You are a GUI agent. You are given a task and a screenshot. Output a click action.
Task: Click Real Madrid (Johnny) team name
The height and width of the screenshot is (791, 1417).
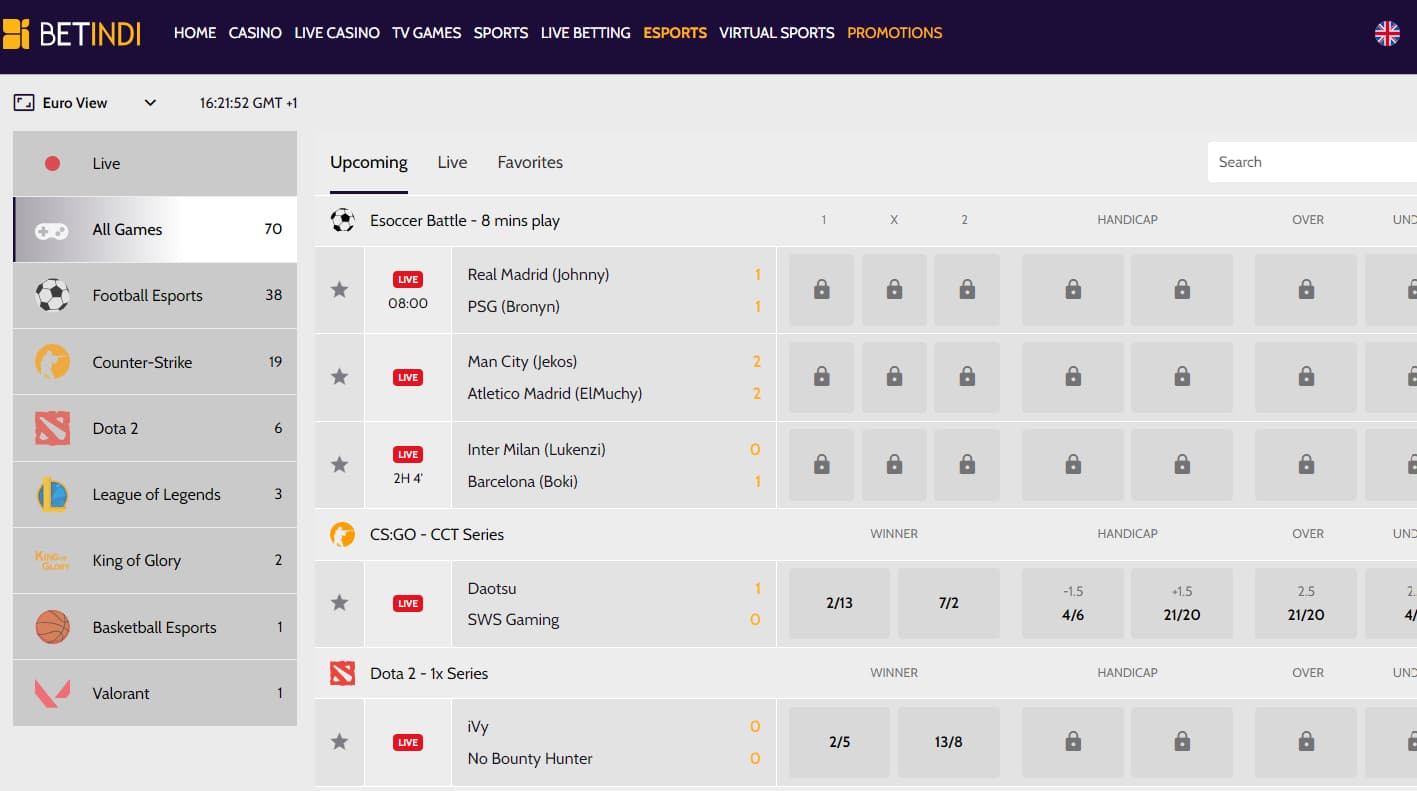[x=538, y=274]
